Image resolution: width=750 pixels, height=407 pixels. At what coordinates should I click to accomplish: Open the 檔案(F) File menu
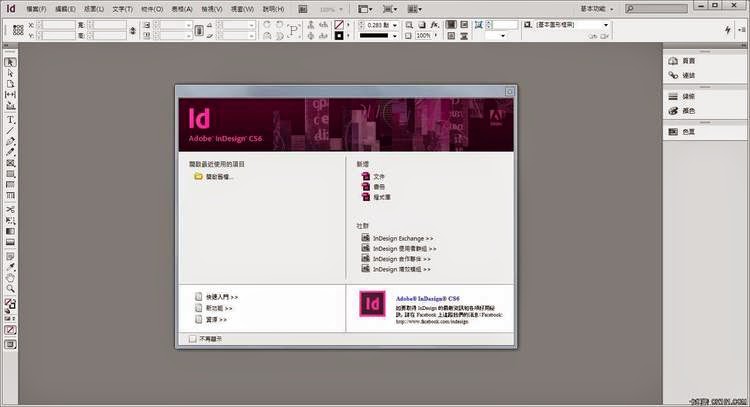click(36, 9)
